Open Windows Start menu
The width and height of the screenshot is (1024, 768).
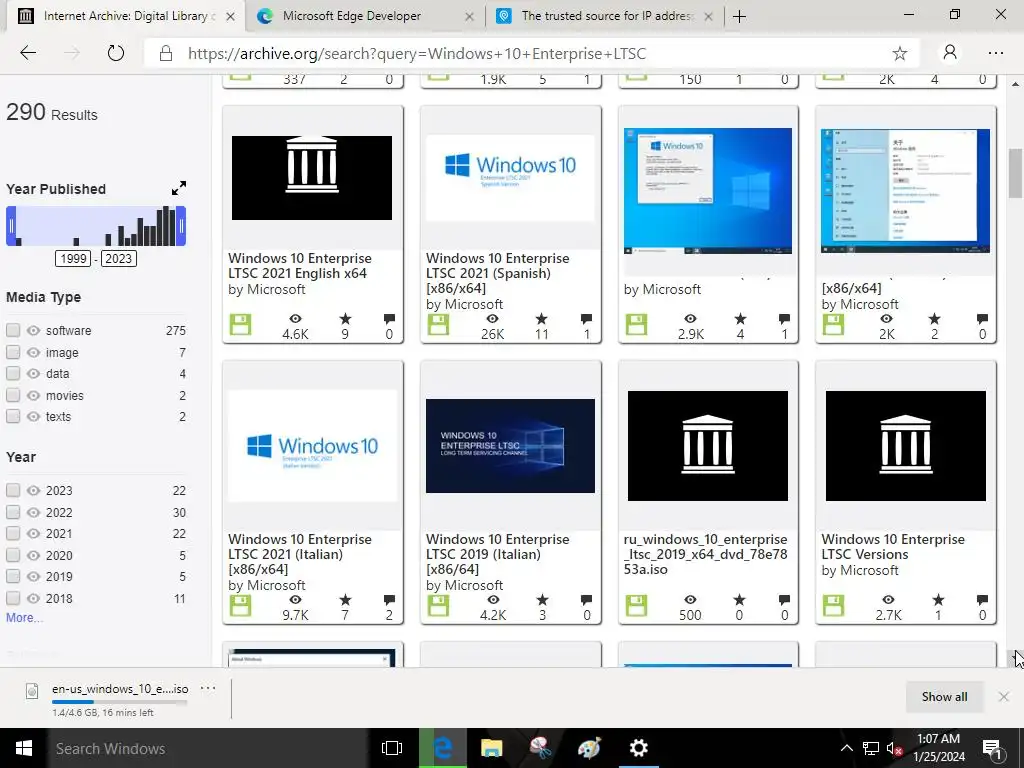click(24, 748)
